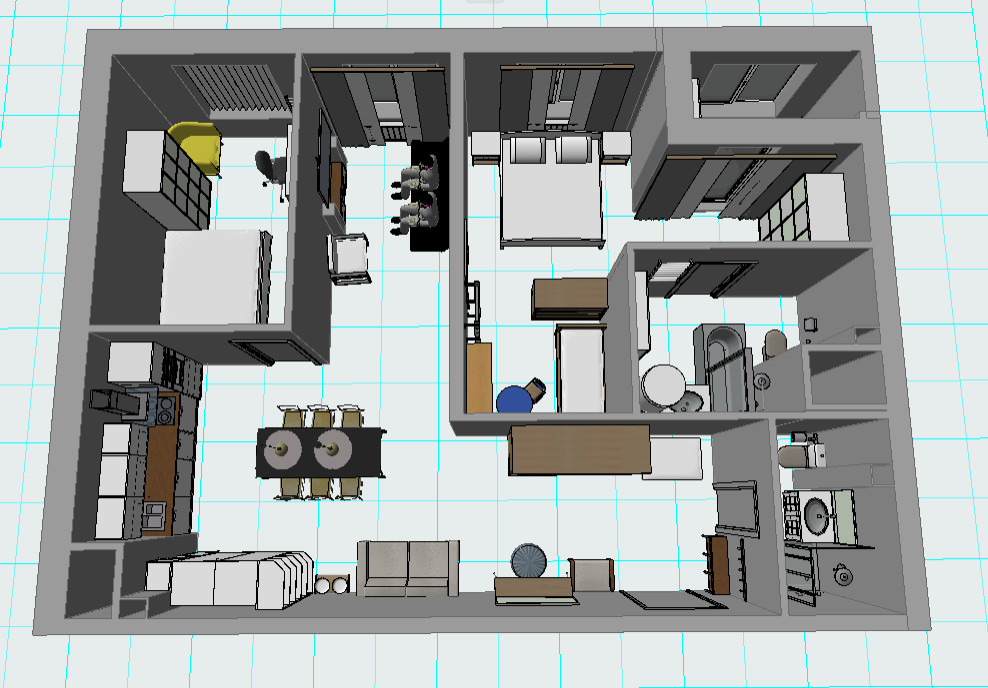Click the black bar table with stools
Screen dimensions: 988x688
pos(430,196)
